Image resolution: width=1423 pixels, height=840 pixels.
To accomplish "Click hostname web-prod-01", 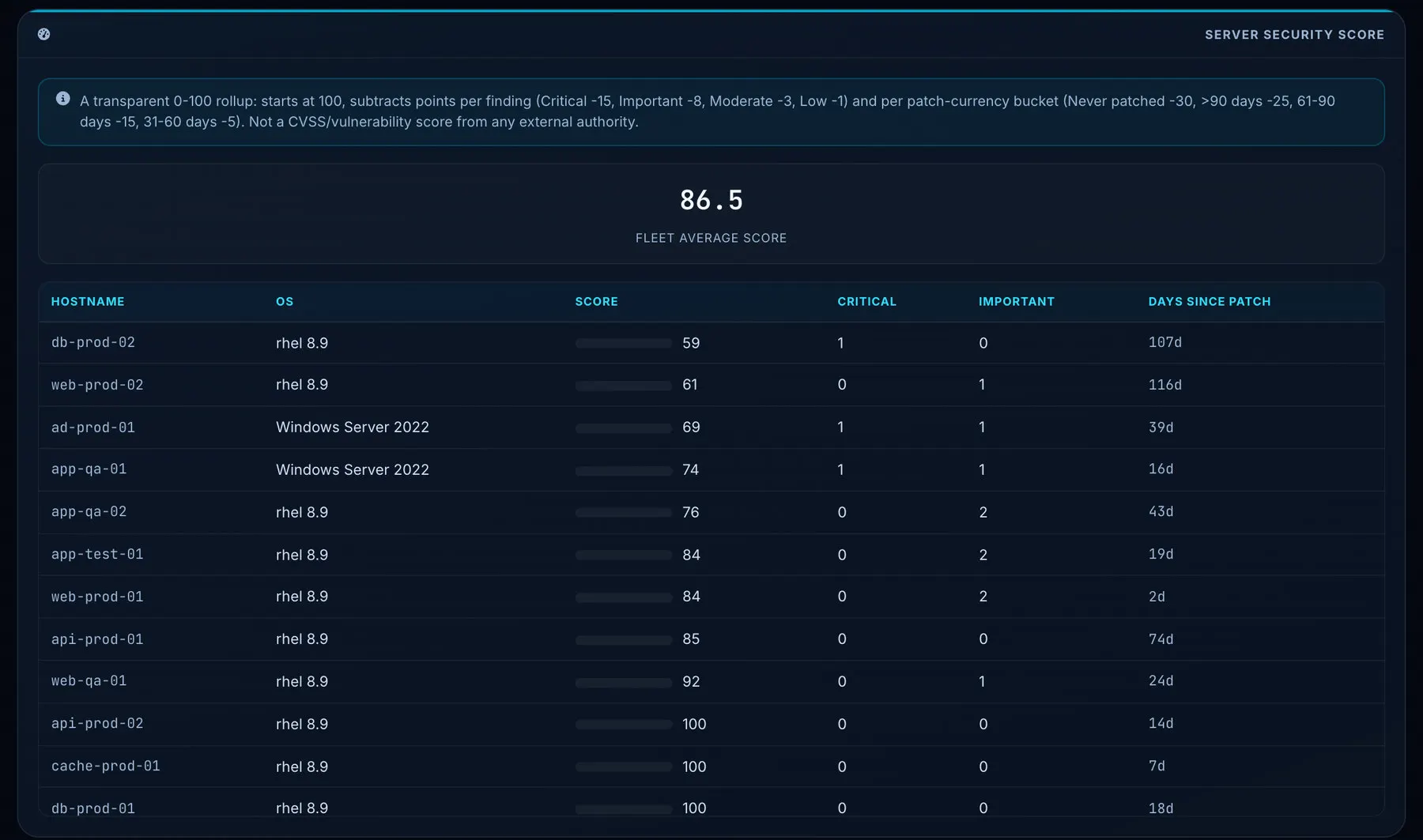I will pos(97,597).
